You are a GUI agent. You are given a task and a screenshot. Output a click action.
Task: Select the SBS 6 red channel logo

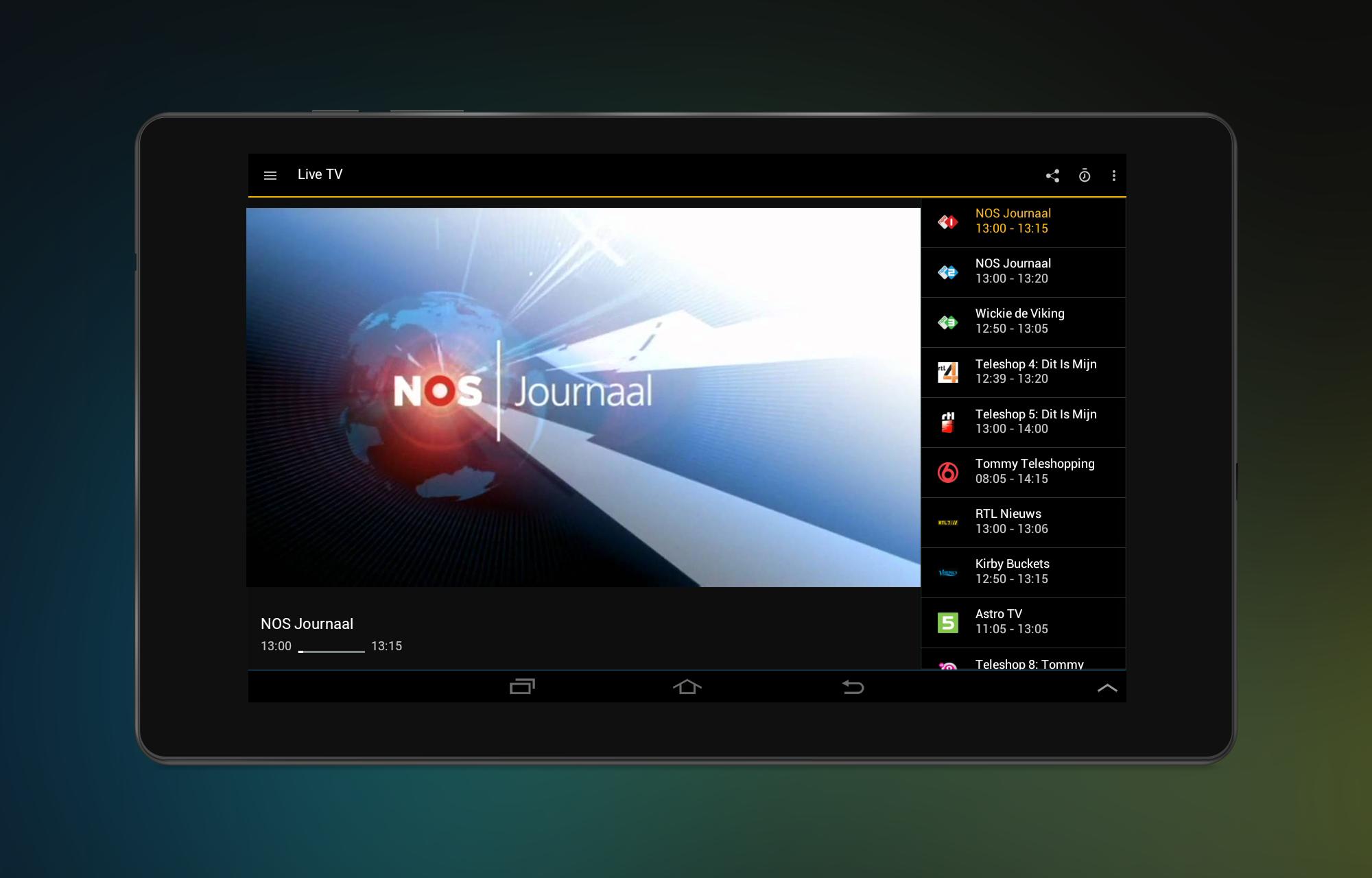click(x=947, y=473)
